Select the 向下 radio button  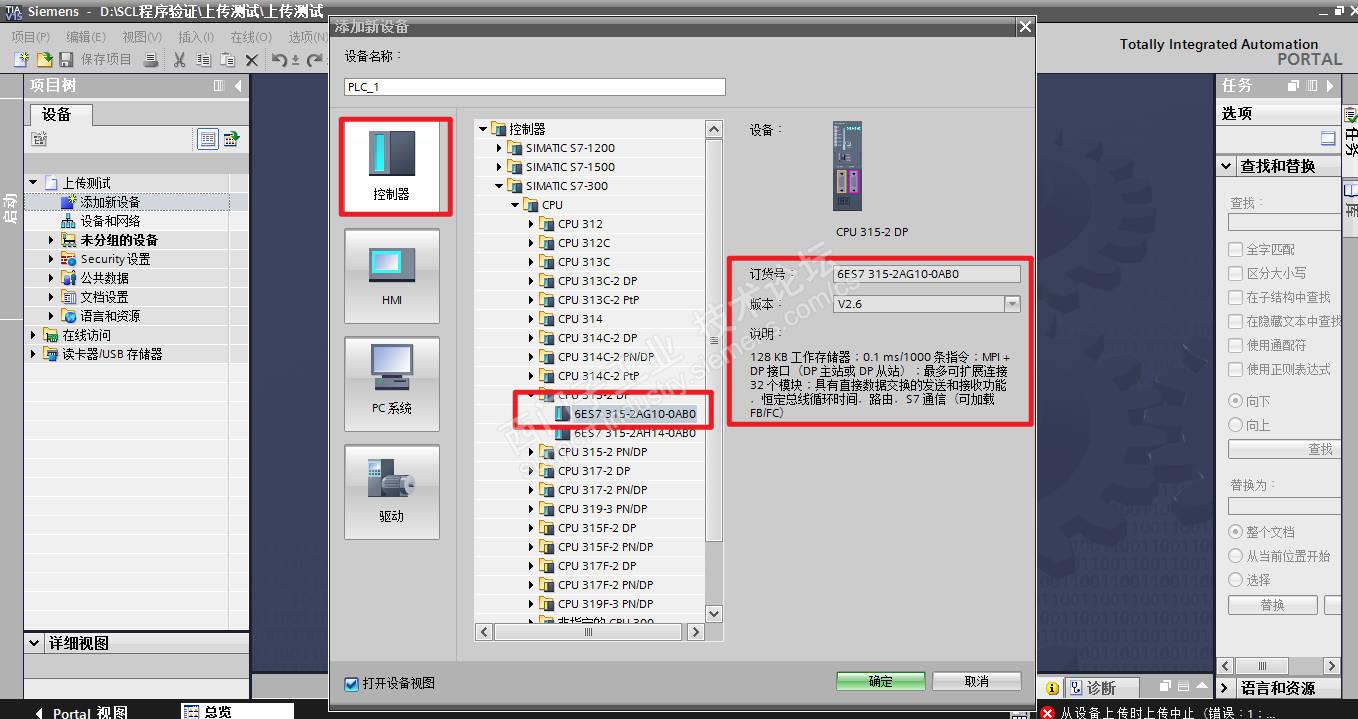[1235, 401]
